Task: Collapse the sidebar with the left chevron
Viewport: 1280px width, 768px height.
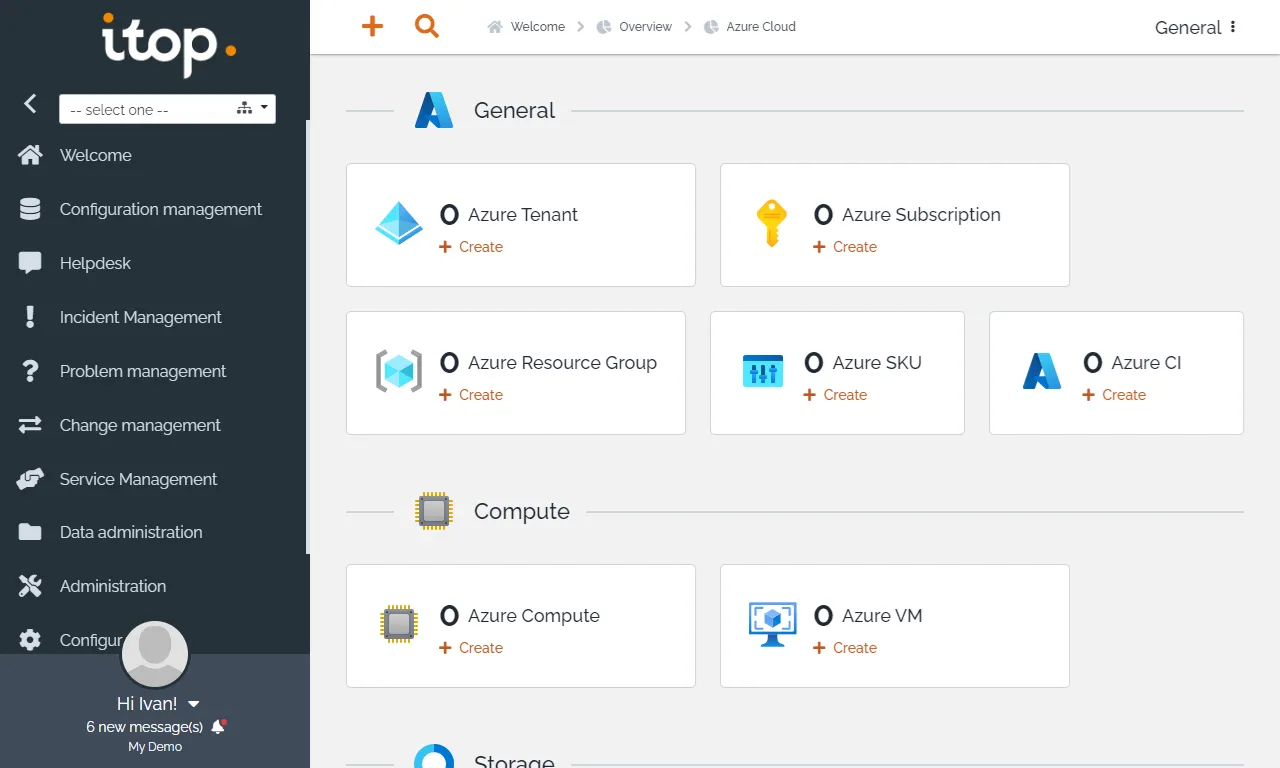Action: coord(30,103)
